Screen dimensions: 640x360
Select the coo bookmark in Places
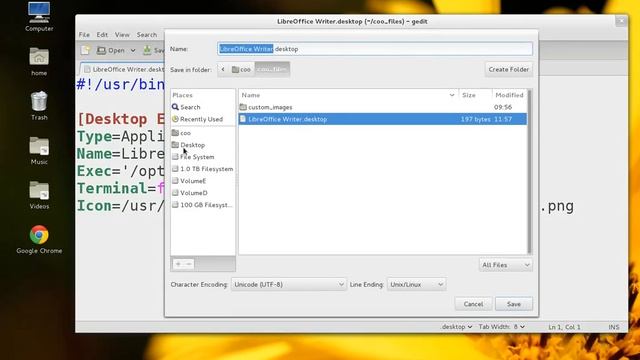coord(203,133)
